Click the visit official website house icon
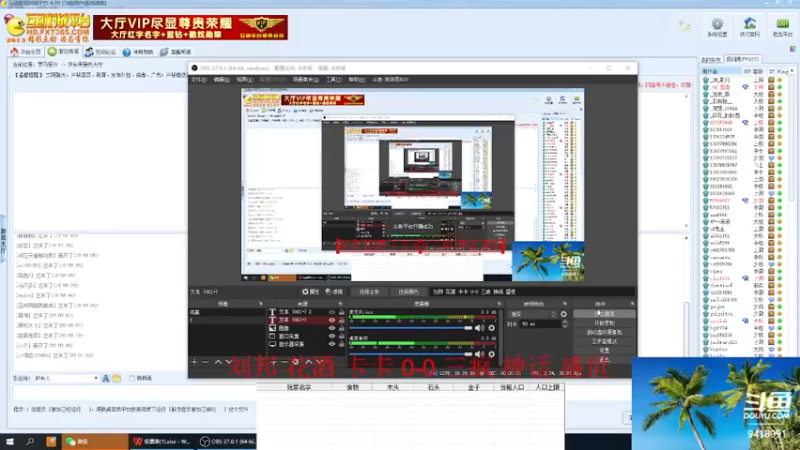Image resolution: width=800 pixels, height=450 pixels. click(749, 27)
